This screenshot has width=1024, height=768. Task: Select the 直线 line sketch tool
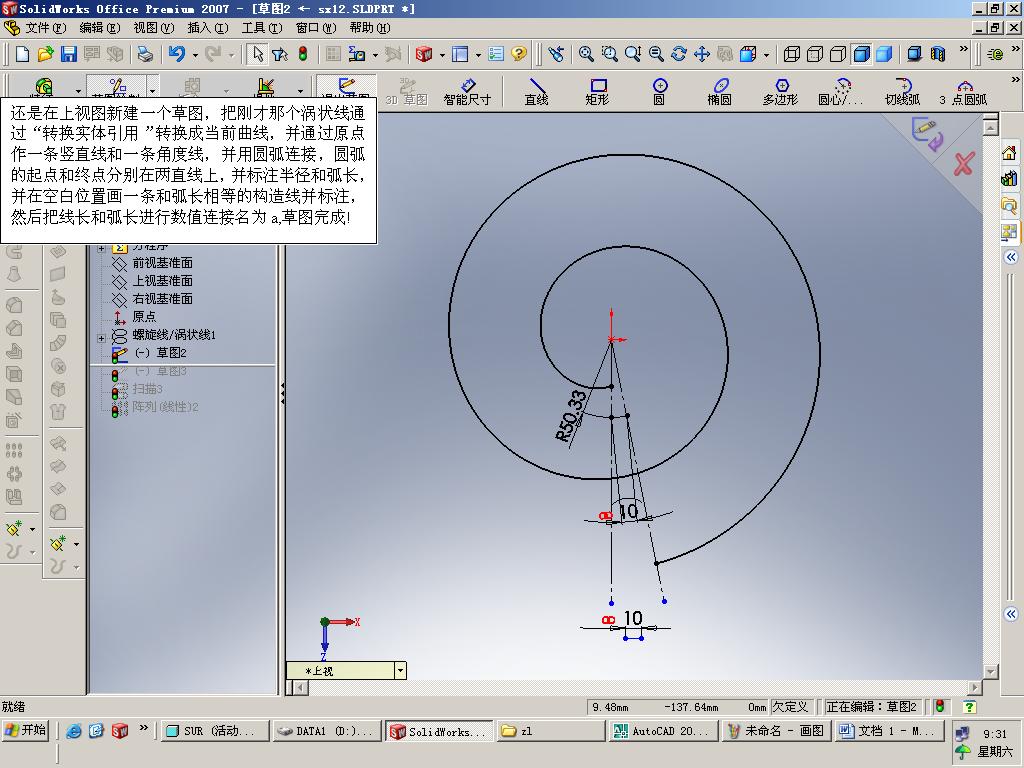[x=536, y=92]
